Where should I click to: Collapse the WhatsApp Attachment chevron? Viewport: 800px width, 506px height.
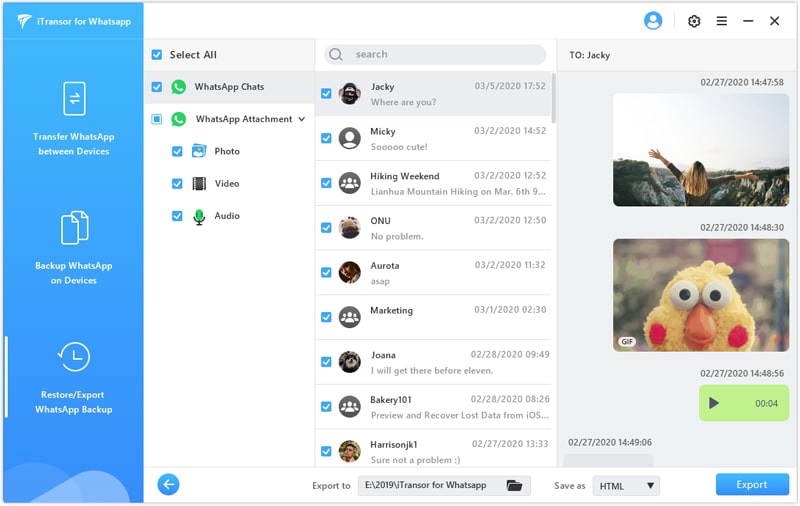(x=302, y=119)
